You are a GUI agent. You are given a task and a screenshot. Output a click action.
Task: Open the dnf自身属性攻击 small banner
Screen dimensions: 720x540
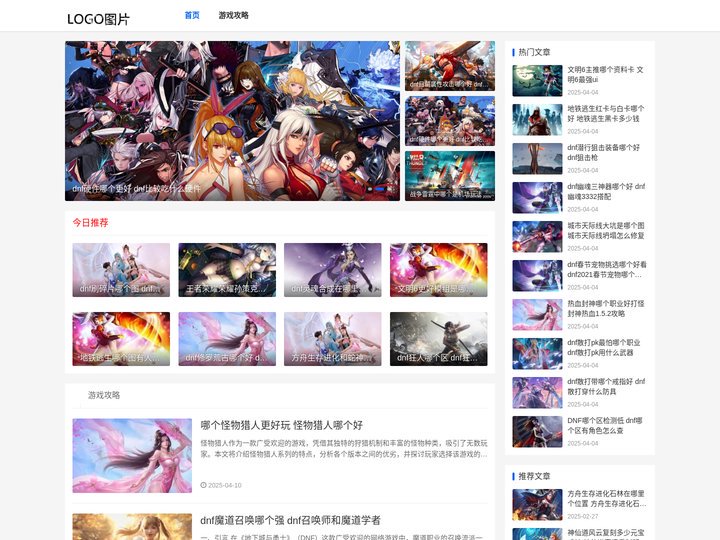450,66
